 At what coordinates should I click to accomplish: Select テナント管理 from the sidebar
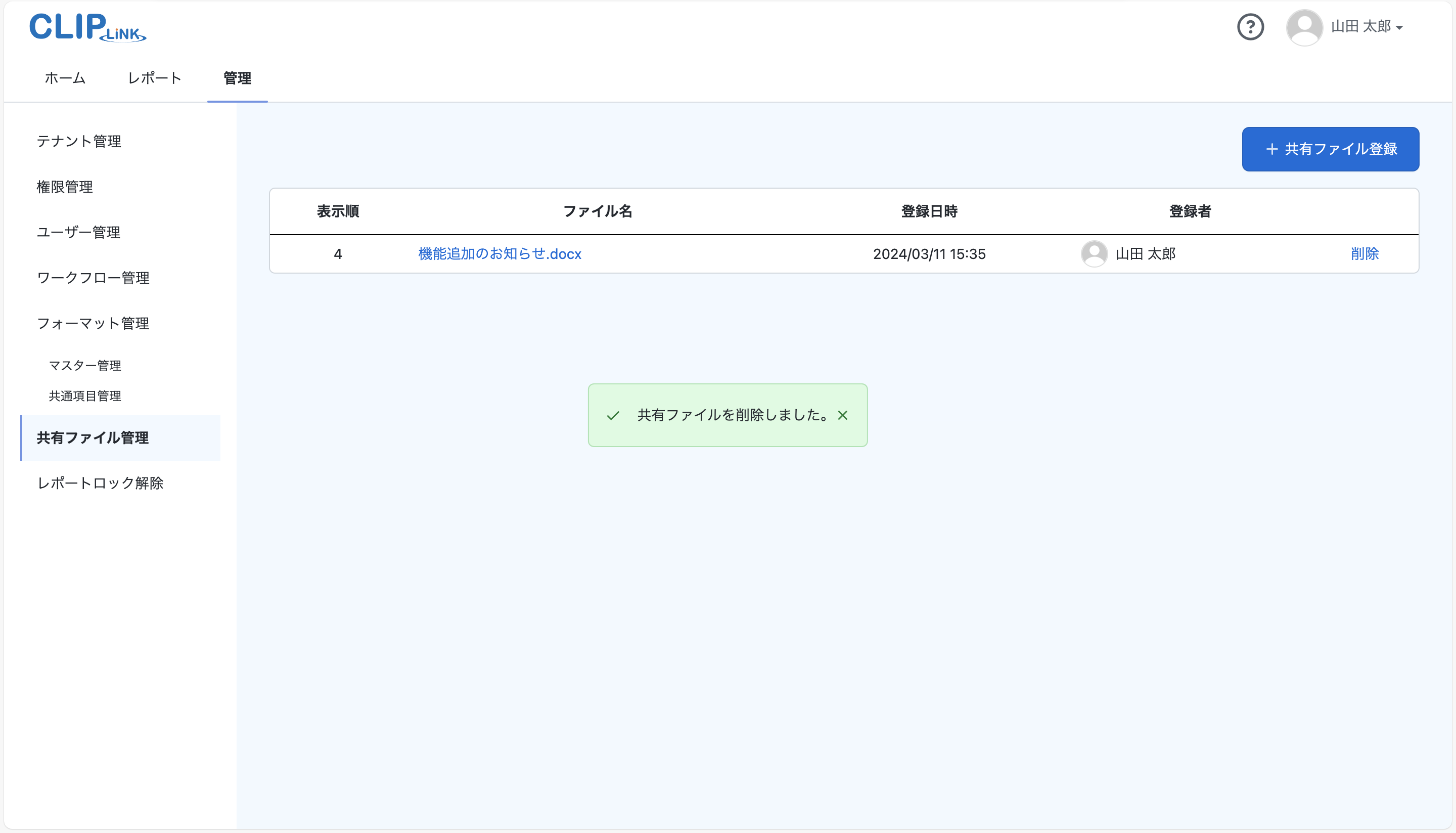pos(79,141)
